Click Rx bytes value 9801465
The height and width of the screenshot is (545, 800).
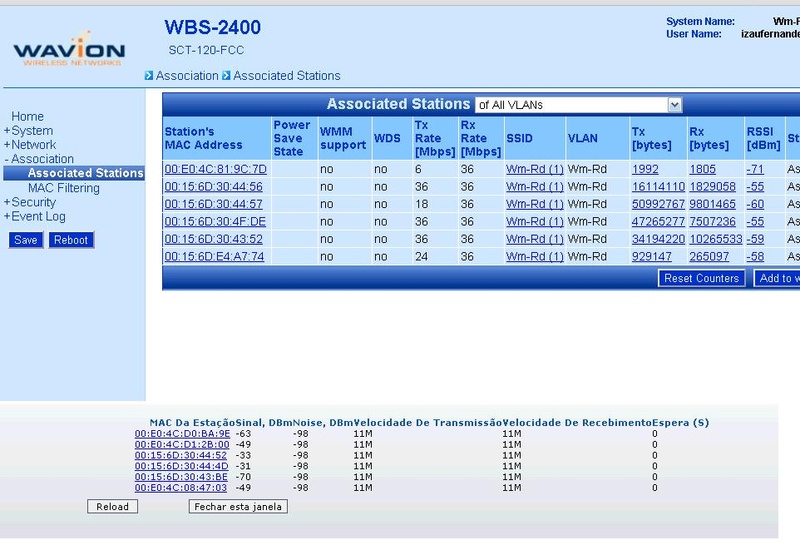tap(713, 204)
